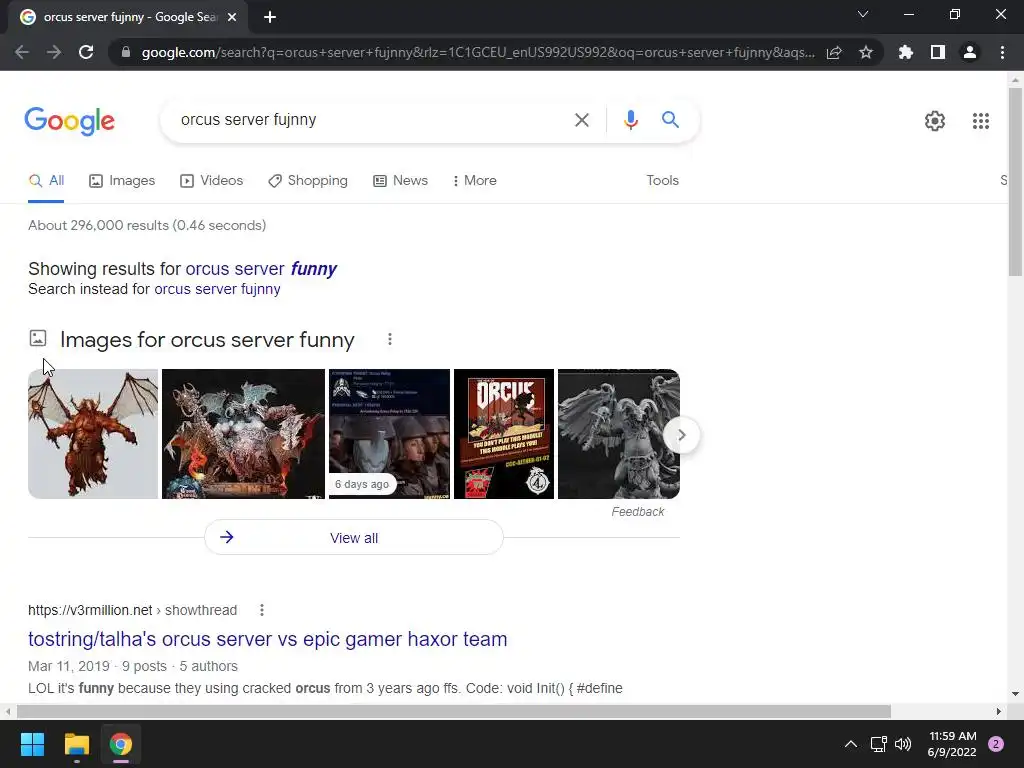Open the browser side panel
1024x768 pixels.
(x=938, y=52)
